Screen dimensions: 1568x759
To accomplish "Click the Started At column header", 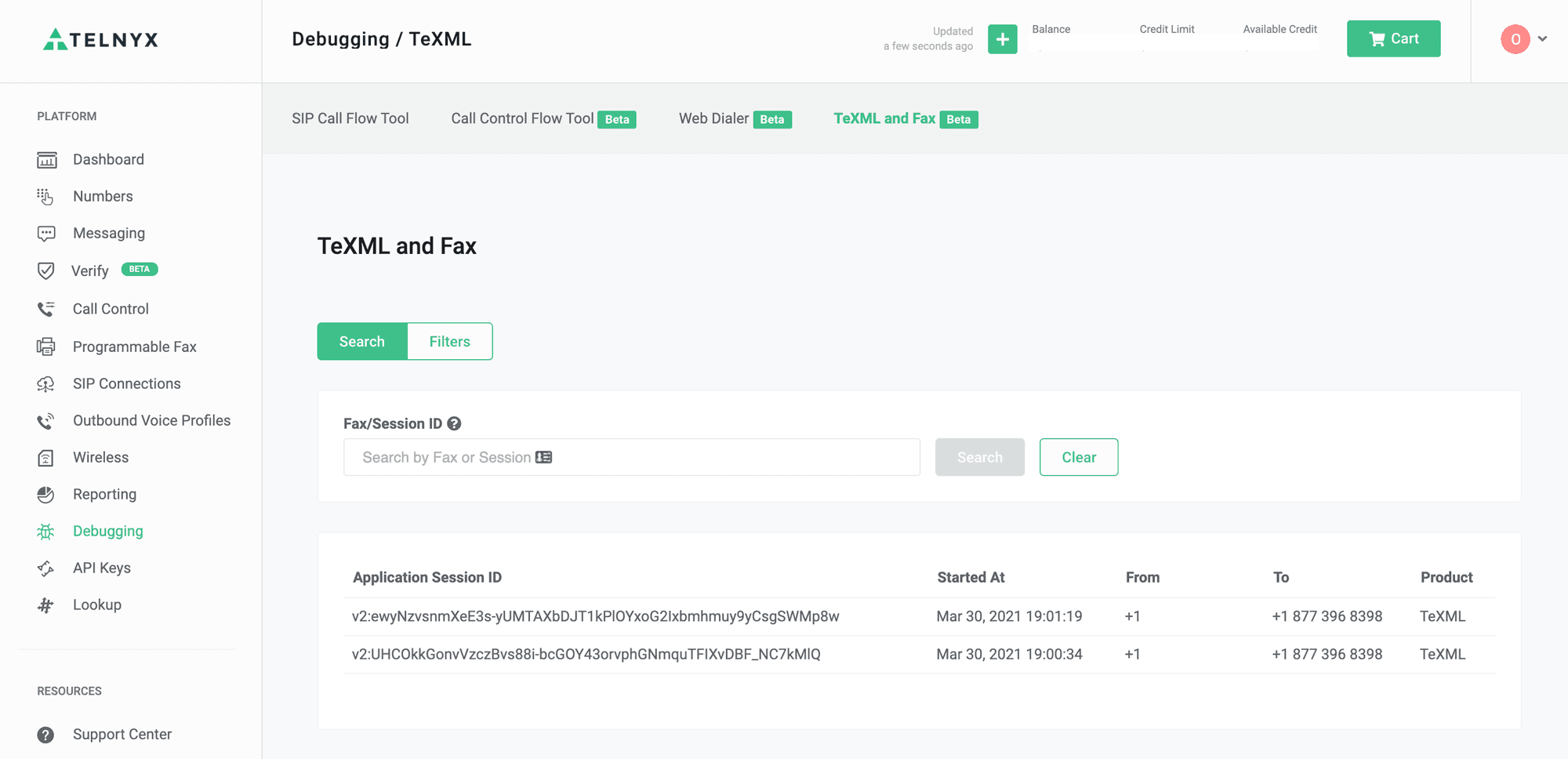I will pos(971,578).
